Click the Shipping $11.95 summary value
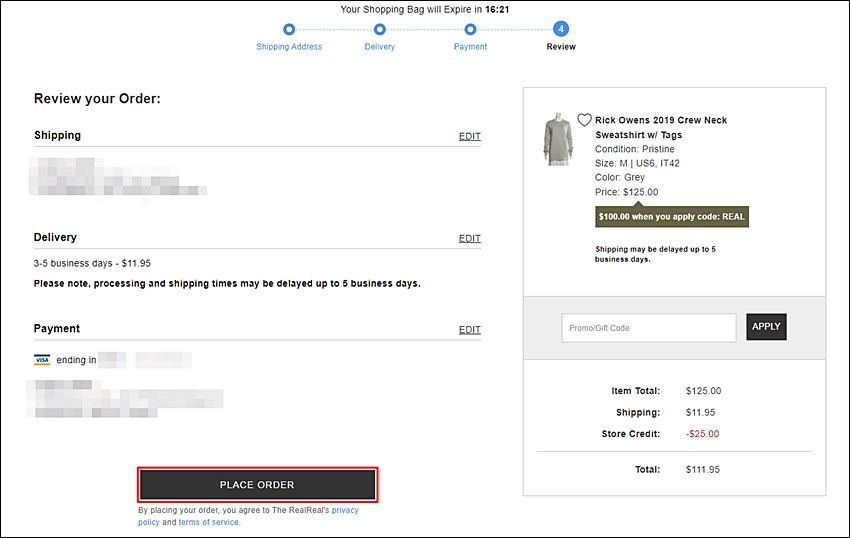850x538 pixels. 700,412
